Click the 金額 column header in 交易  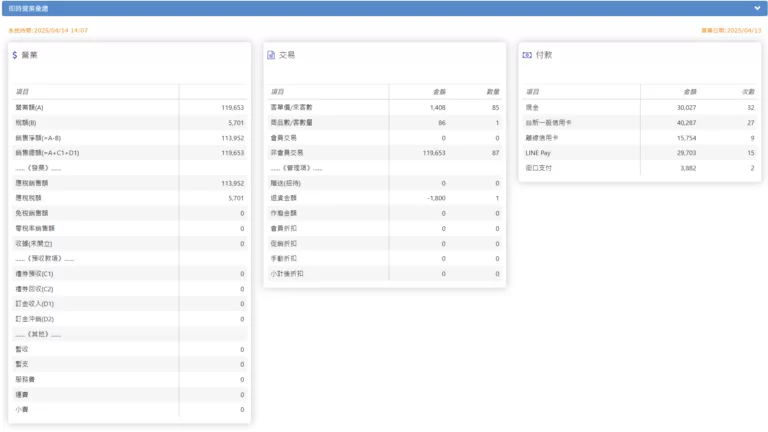pyautogui.click(x=439, y=92)
